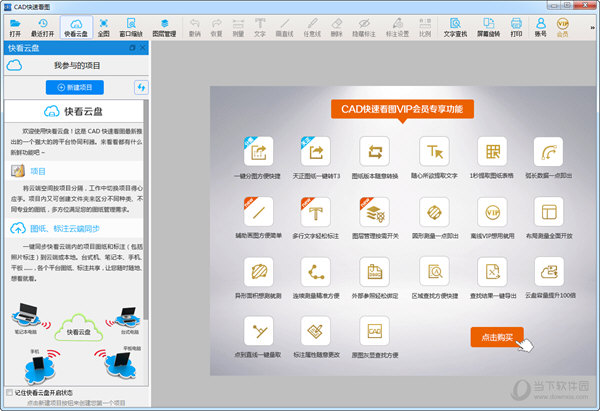
Task: Click the 标注属性随意更改 feature icon
Action: click(316, 331)
